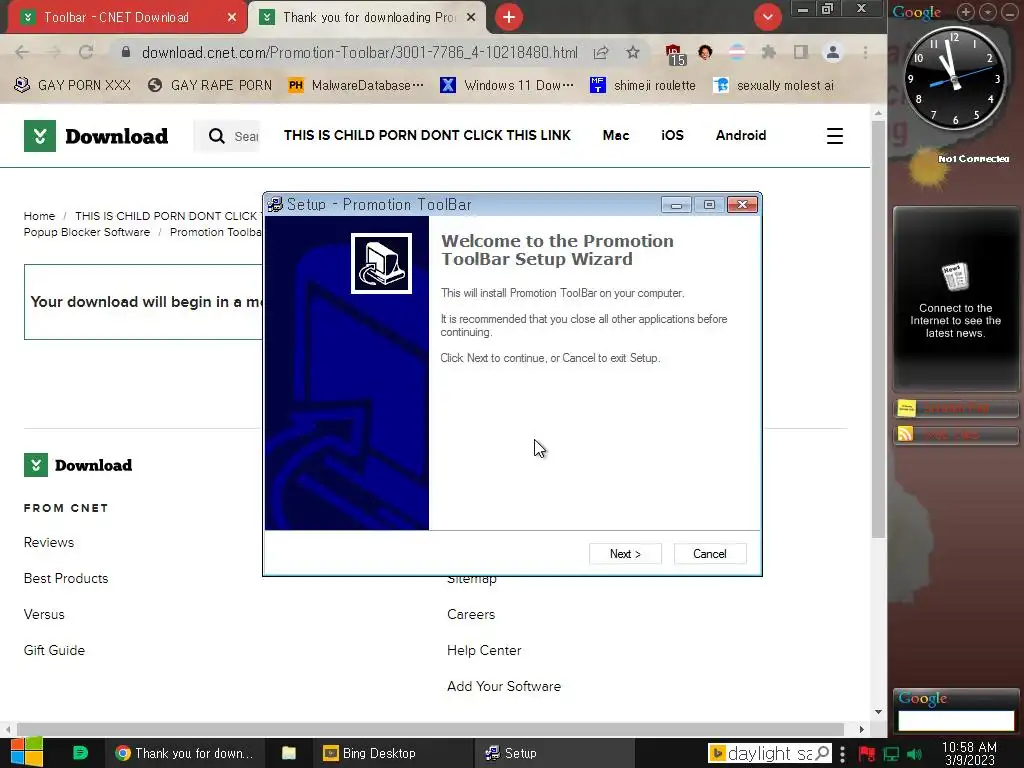The image size is (1024, 768).
Task: Open the green app icon on the taskbar
Action: pos(80,753)
